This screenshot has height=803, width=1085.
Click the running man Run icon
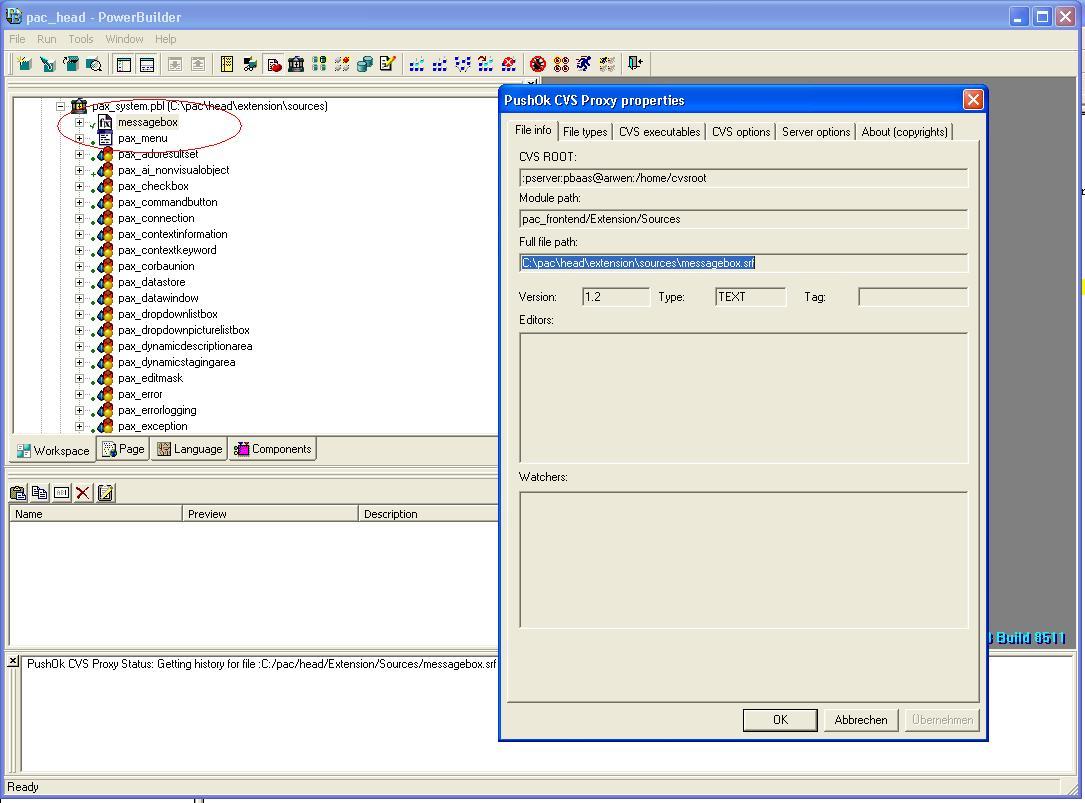(x=584, y=64)
